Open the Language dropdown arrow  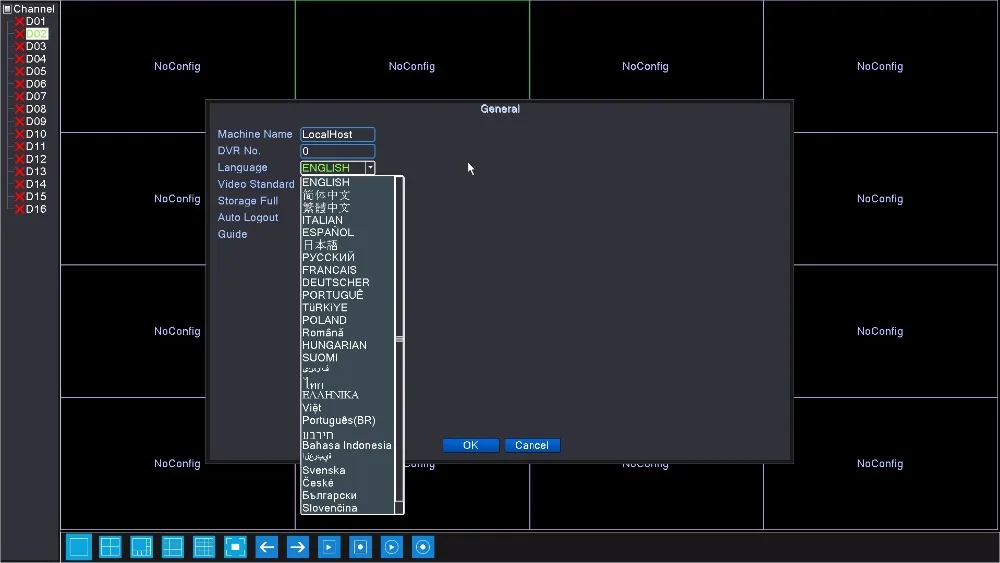(x=370, y=168)
